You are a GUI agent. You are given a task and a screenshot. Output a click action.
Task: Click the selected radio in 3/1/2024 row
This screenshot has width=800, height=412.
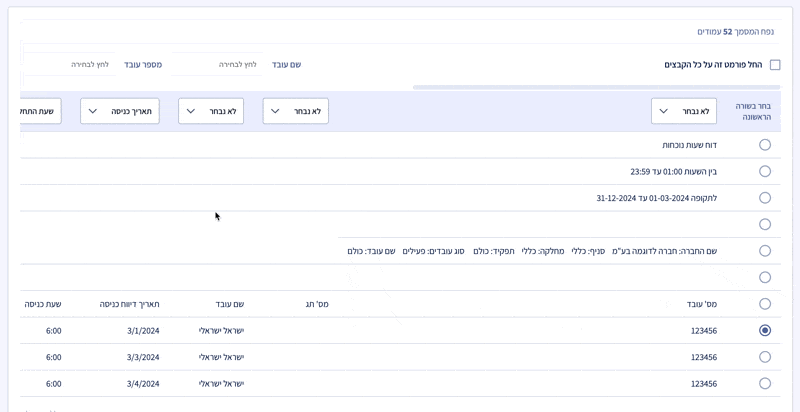pyautogui.click(x=765, y=330)
